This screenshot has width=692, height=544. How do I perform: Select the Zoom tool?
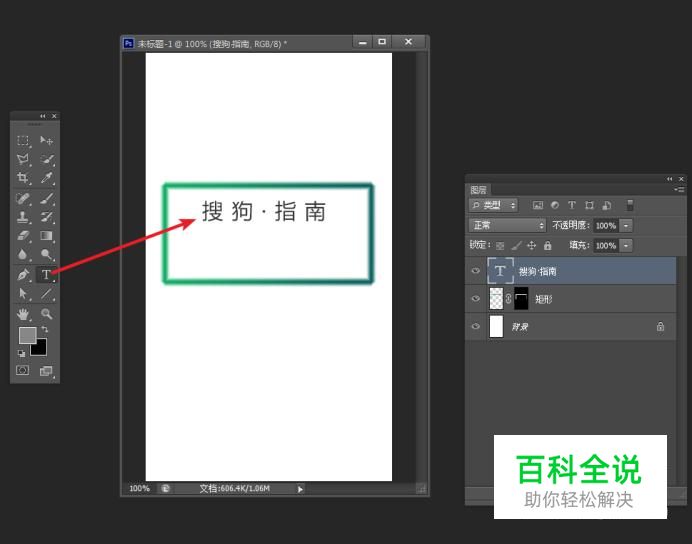click(x=46, y=314)
